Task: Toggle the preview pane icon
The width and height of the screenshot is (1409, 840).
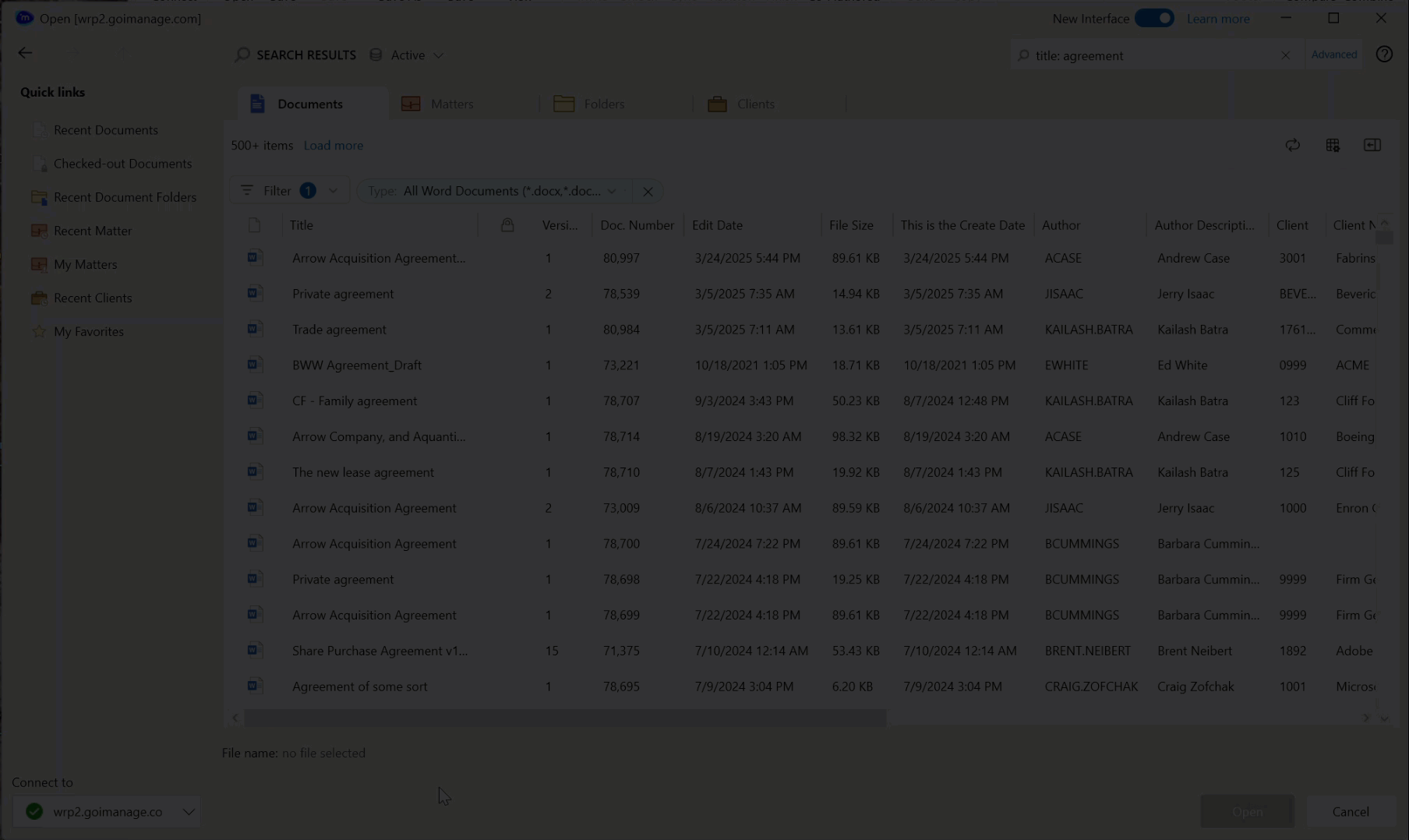Action: pos(1372,146)
